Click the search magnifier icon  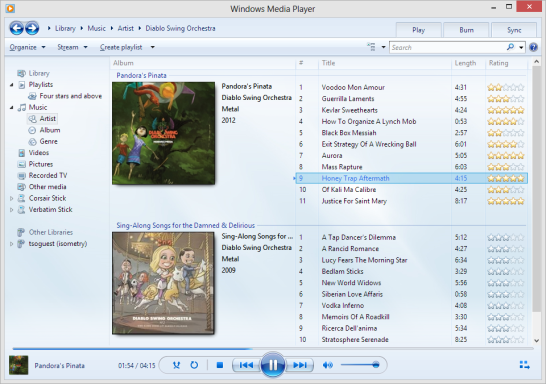tap(510, 47)
